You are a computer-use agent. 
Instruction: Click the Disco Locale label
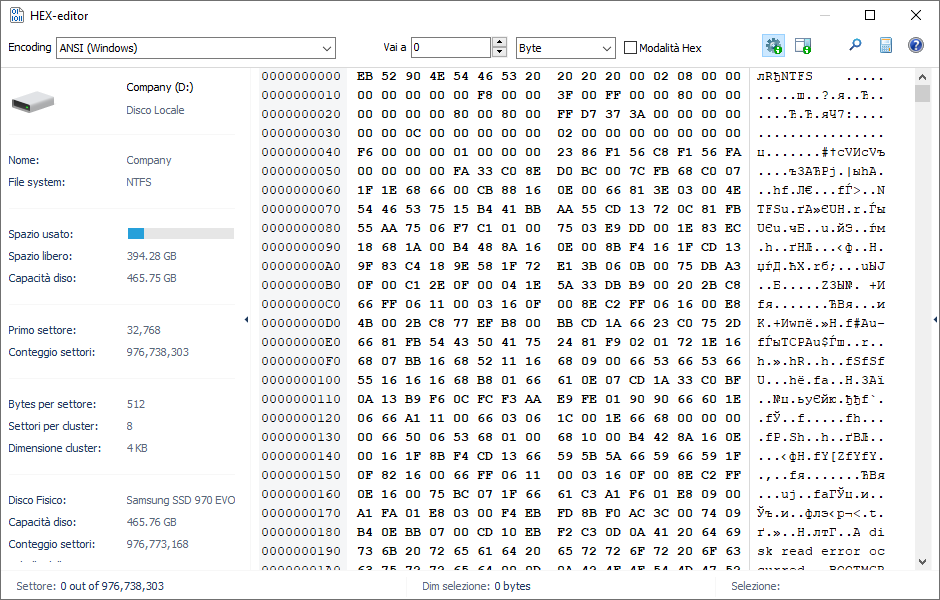155,110
